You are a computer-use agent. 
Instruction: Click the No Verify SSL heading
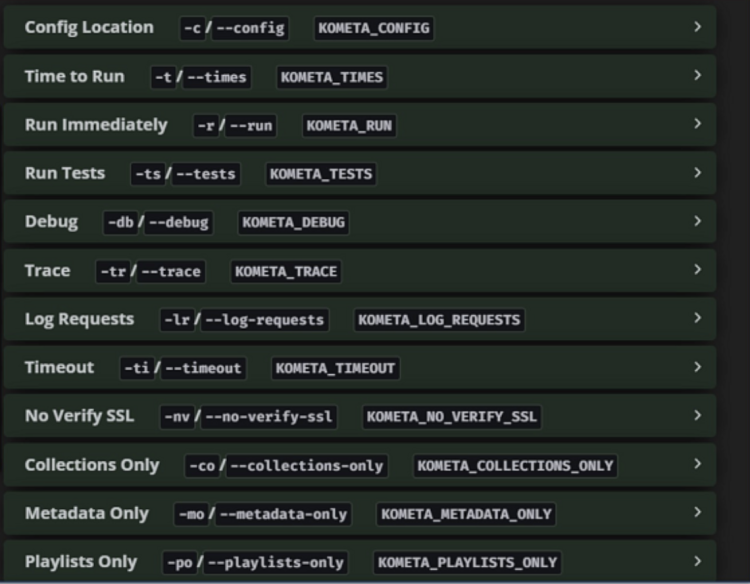click(x=78, y=416)
